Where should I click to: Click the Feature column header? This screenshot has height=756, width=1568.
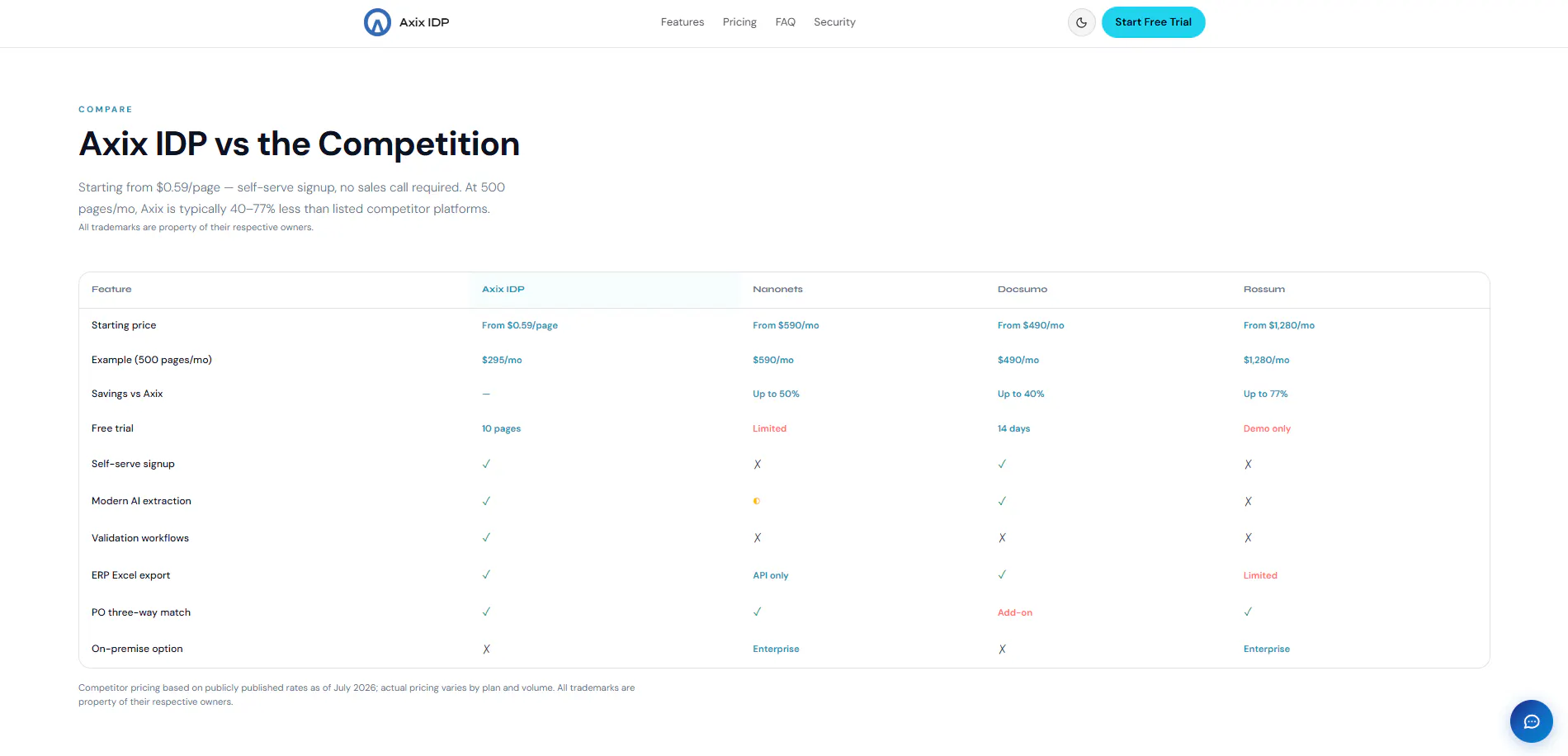111,290
